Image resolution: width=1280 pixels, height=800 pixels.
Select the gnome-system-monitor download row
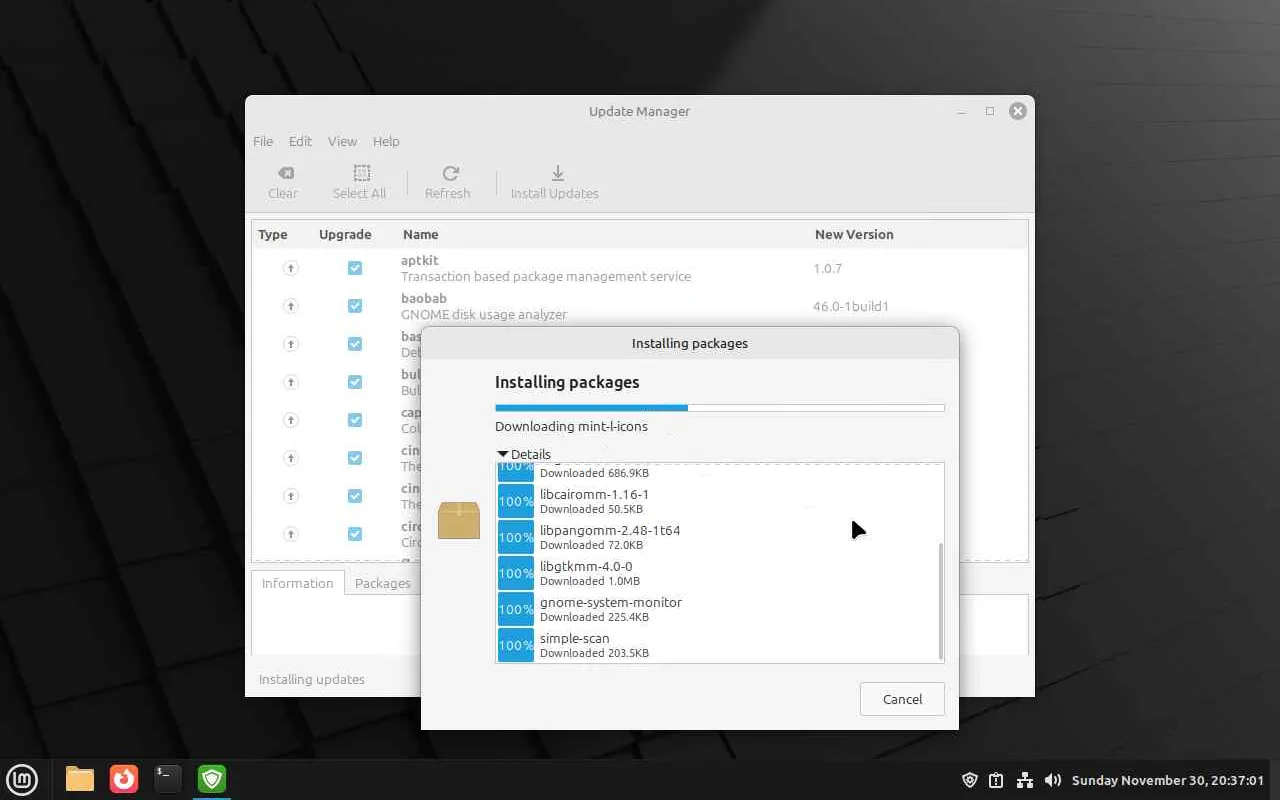pyautogui.click(x=716, y=609)
